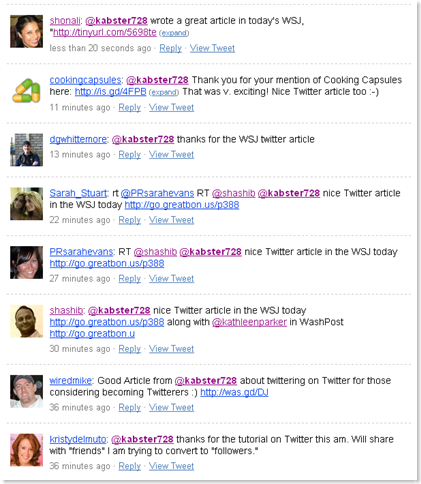Click PRsarahevans profile picture
Viewport: 421px width, 484px height.
(26, 262)
